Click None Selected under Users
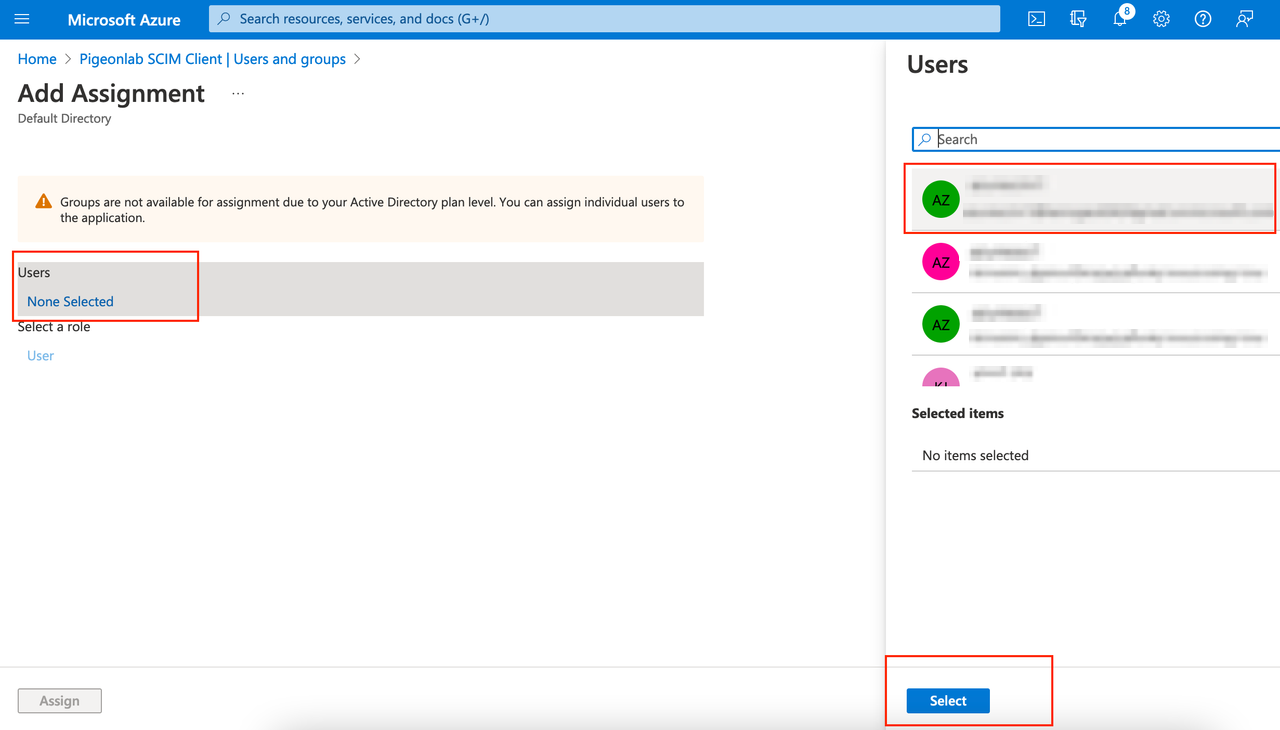Image resolution: width=1280 pixels, height=730 pixels. 70,301
